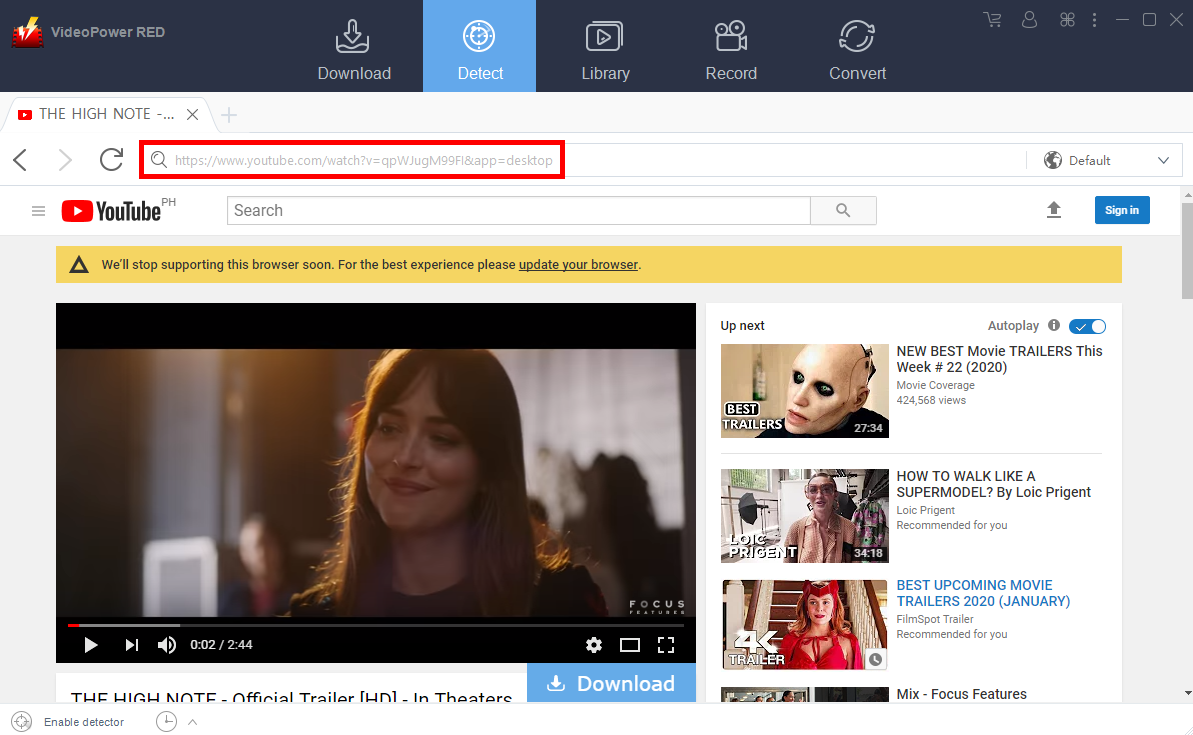
Task: Open the shopping cart in the title bar
Action: pos(992,19)
